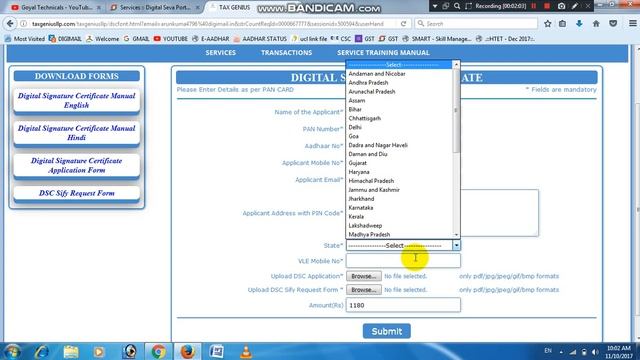Open Google Chrome from taskbar

coord(158,351)
